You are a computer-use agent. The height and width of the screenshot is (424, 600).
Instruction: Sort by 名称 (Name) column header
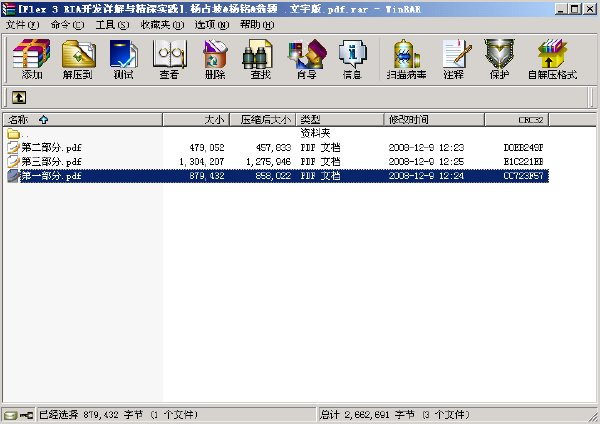point(83,120)
